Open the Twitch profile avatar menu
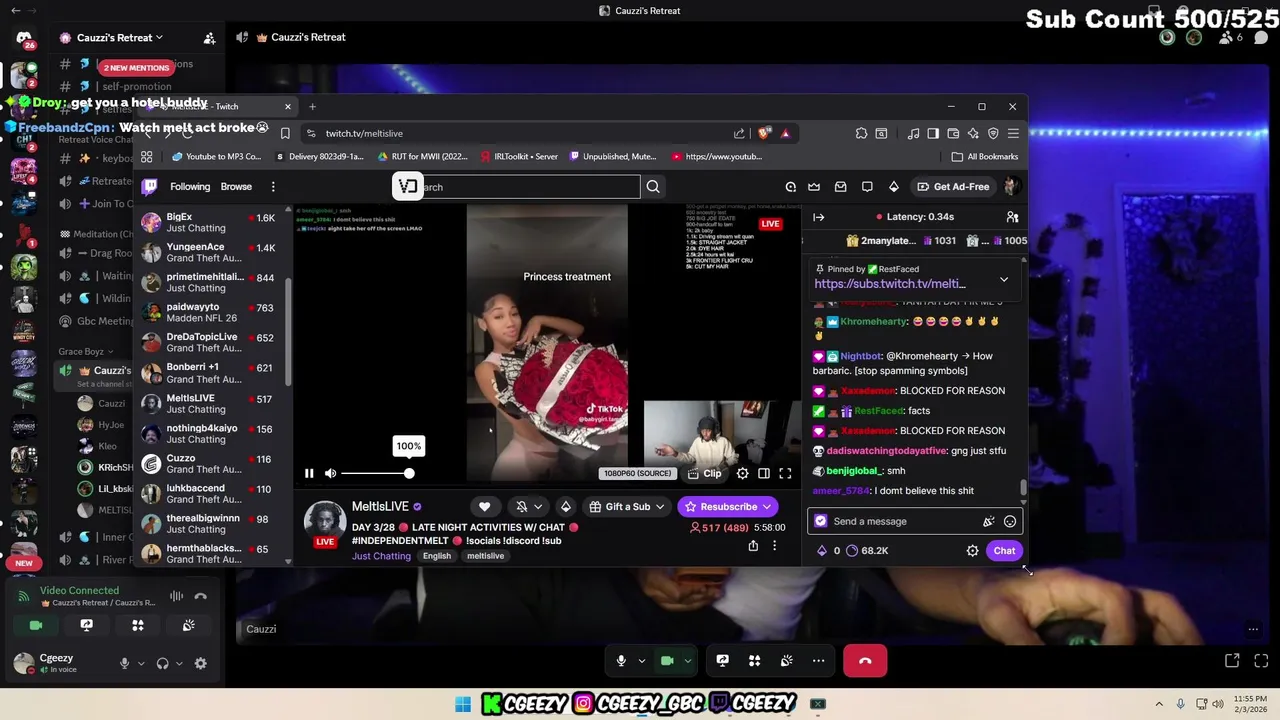Image resolution: width=1280 pixels, height=720 pixels. pyautogui.click(x=1011, y=187)
